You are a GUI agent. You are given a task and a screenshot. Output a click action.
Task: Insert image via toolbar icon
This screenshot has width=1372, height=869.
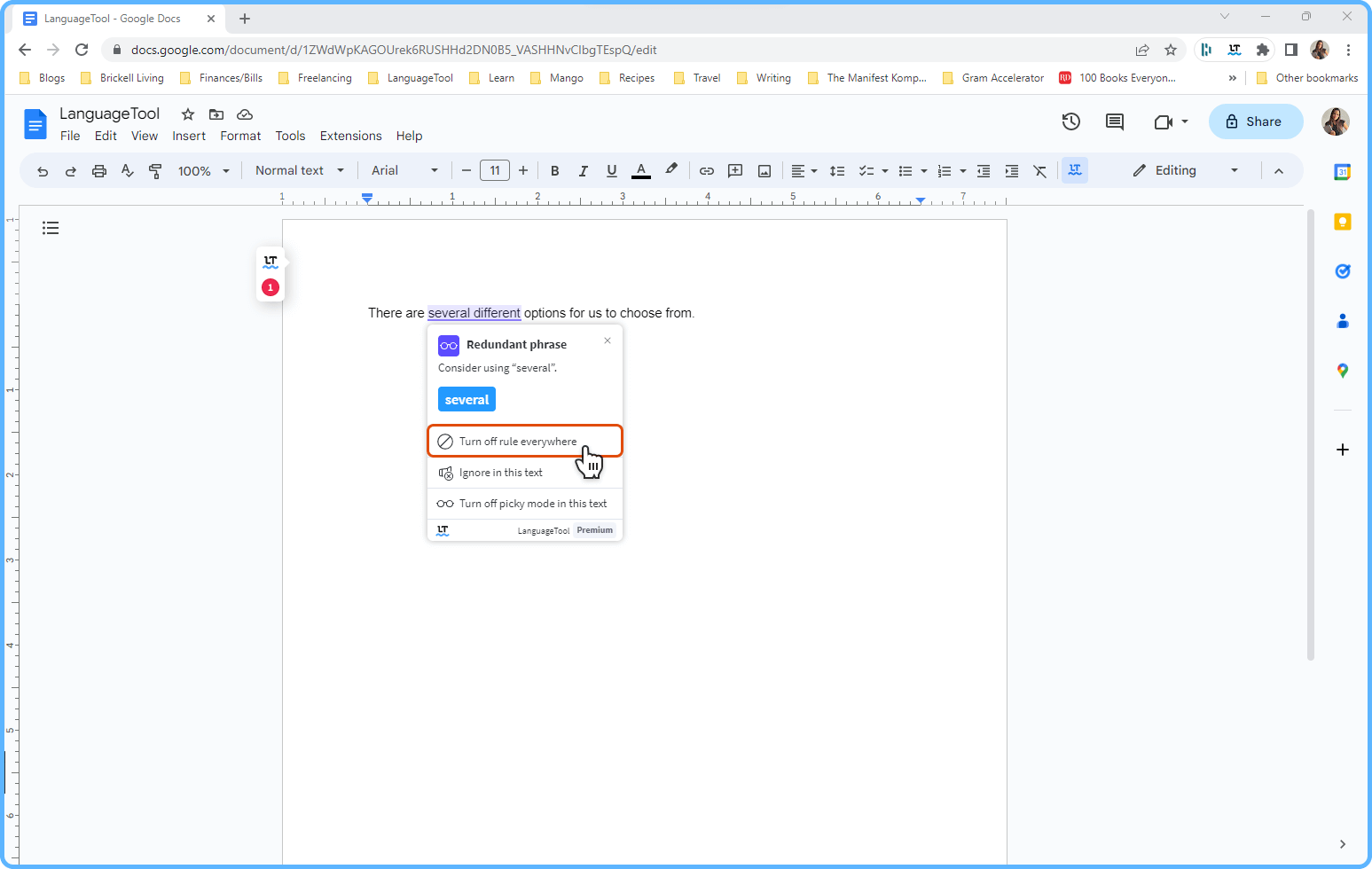point(764,171)
